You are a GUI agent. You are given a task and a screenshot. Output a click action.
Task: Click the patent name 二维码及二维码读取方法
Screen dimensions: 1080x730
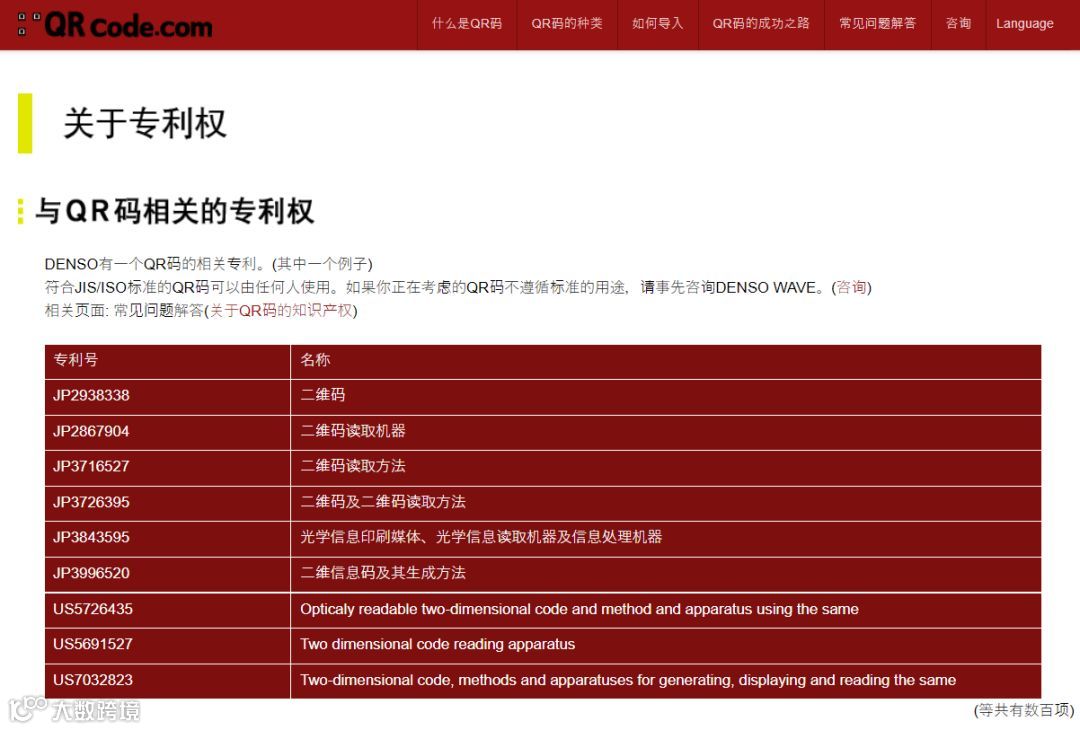(x=383, y=502)
